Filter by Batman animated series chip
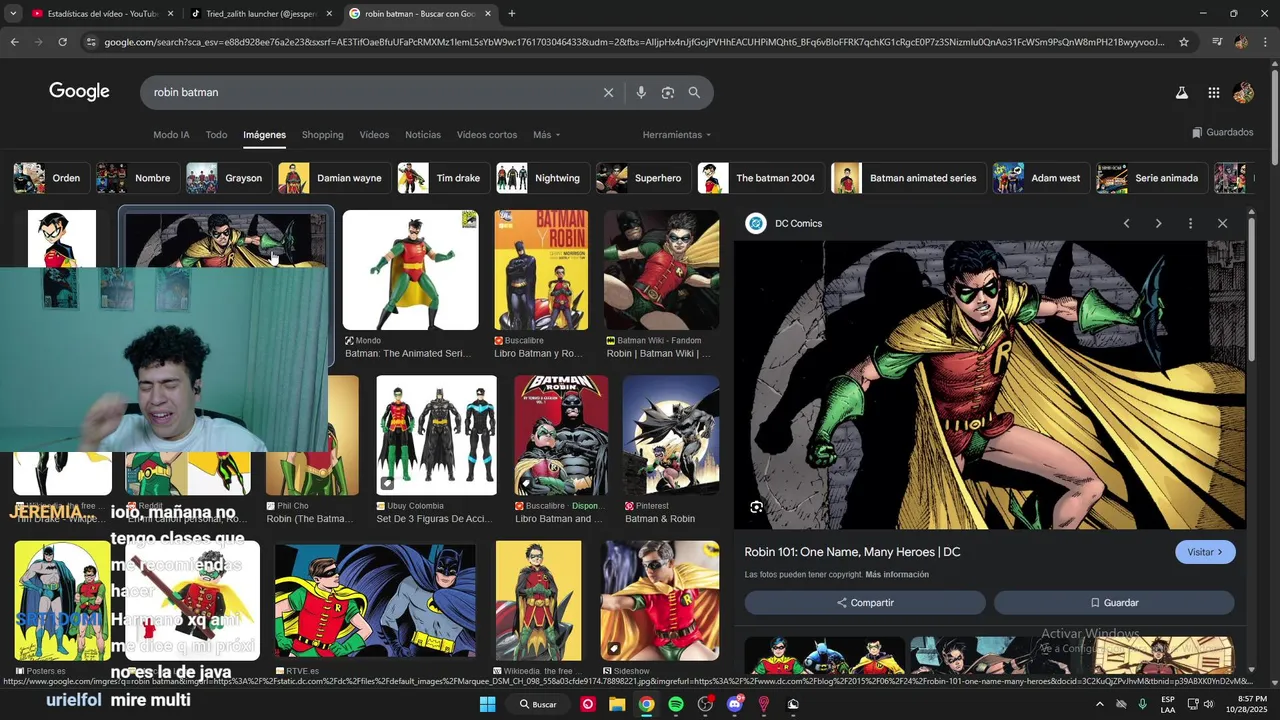The height and width of the screenshot is (720, 1280). pos(907,178)
